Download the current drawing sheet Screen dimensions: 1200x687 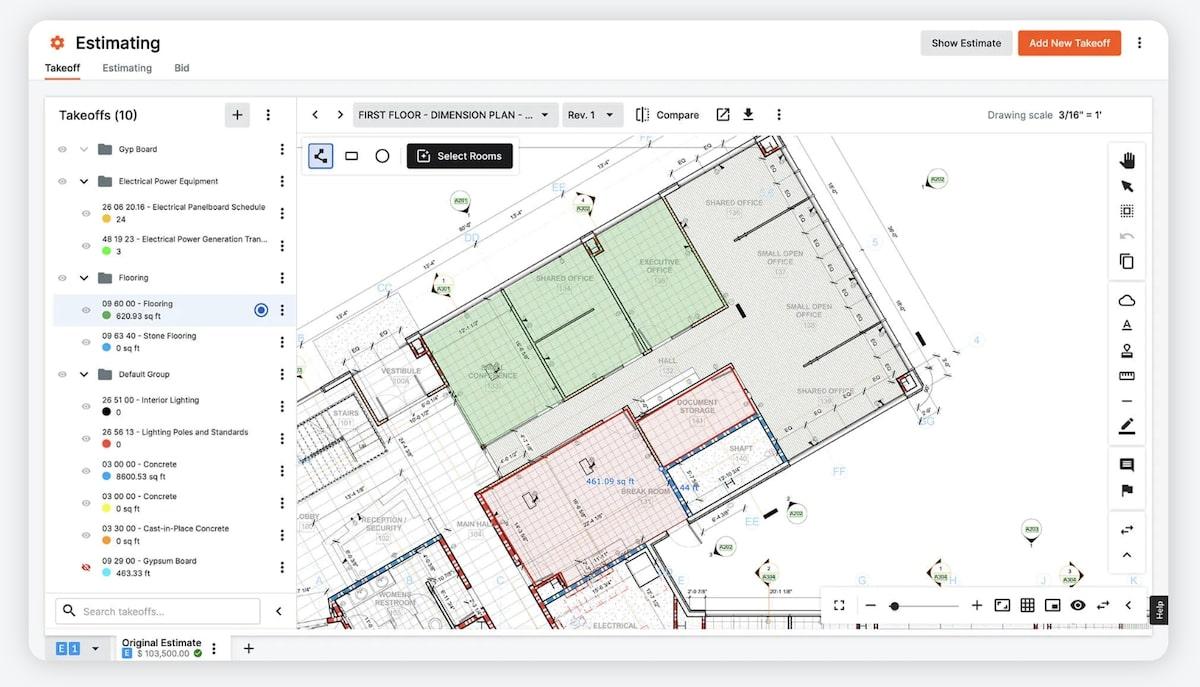(x=748, y=115)
